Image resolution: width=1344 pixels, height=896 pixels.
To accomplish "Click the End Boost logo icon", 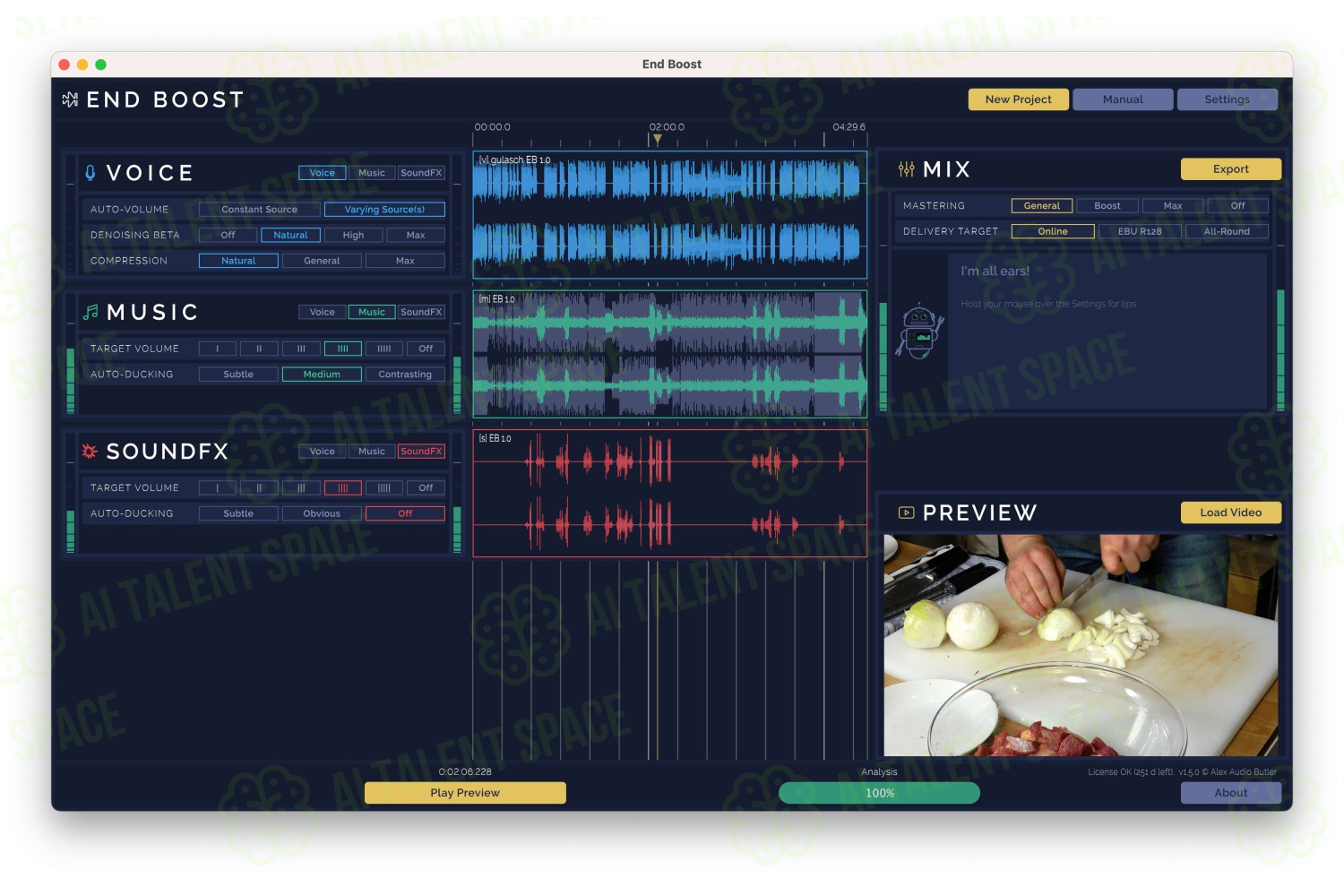I will coord(70,99).
